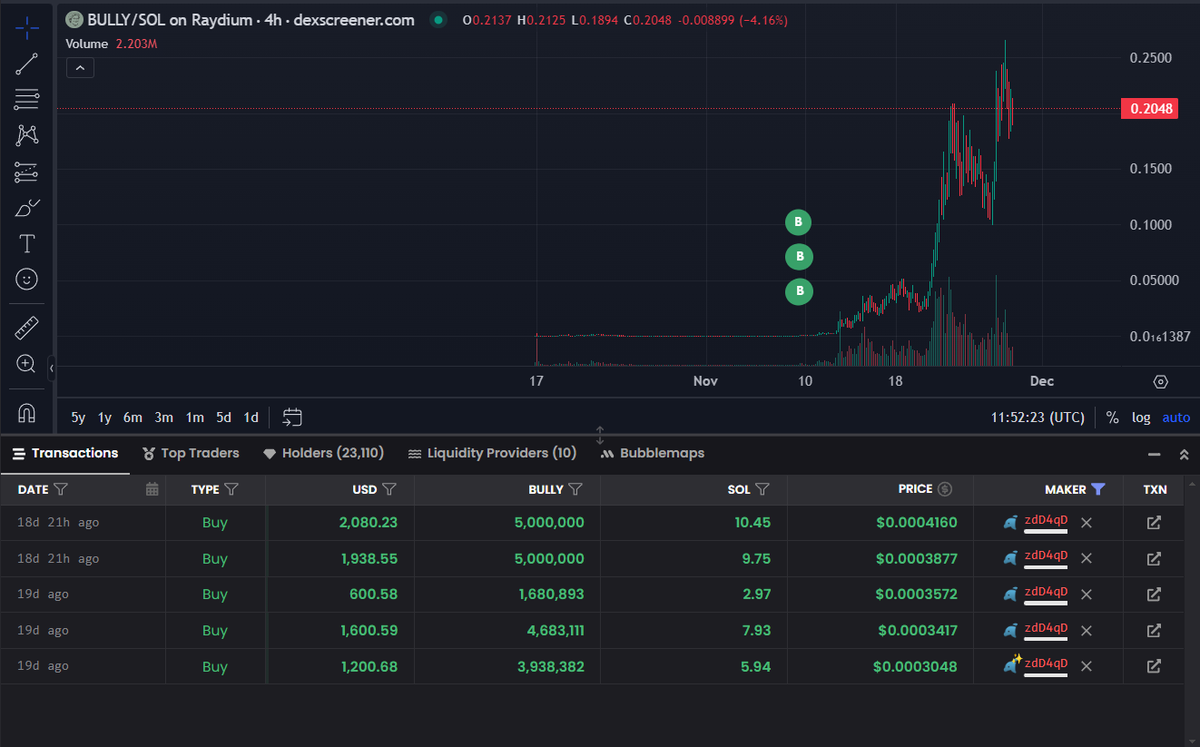Switch to the Transactions tab
Viewport: 1200px width, 747px height.
point(65,453)
